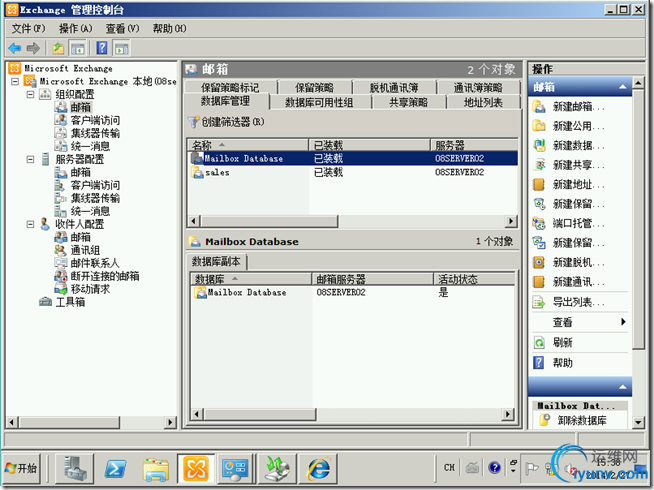Select Mailbox Database copy row in lower list

coord(353,292)
